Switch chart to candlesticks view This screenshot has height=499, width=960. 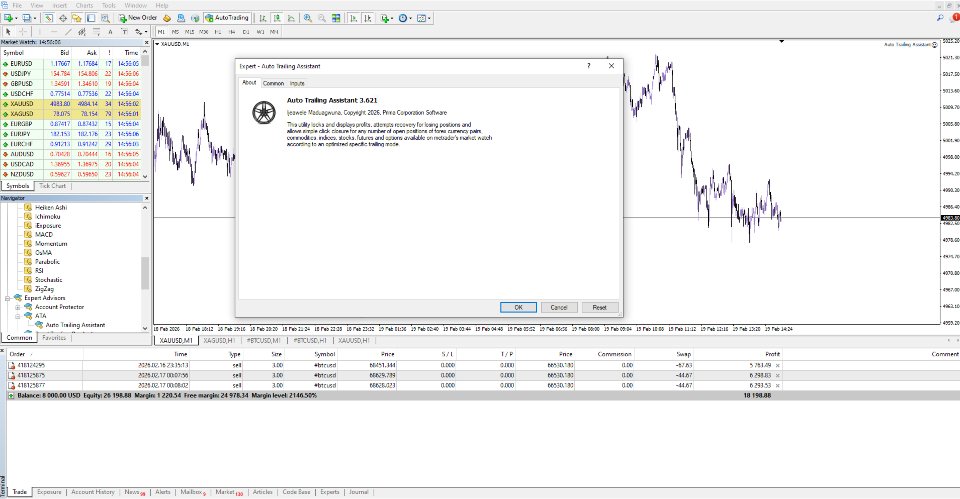(277, 18)
